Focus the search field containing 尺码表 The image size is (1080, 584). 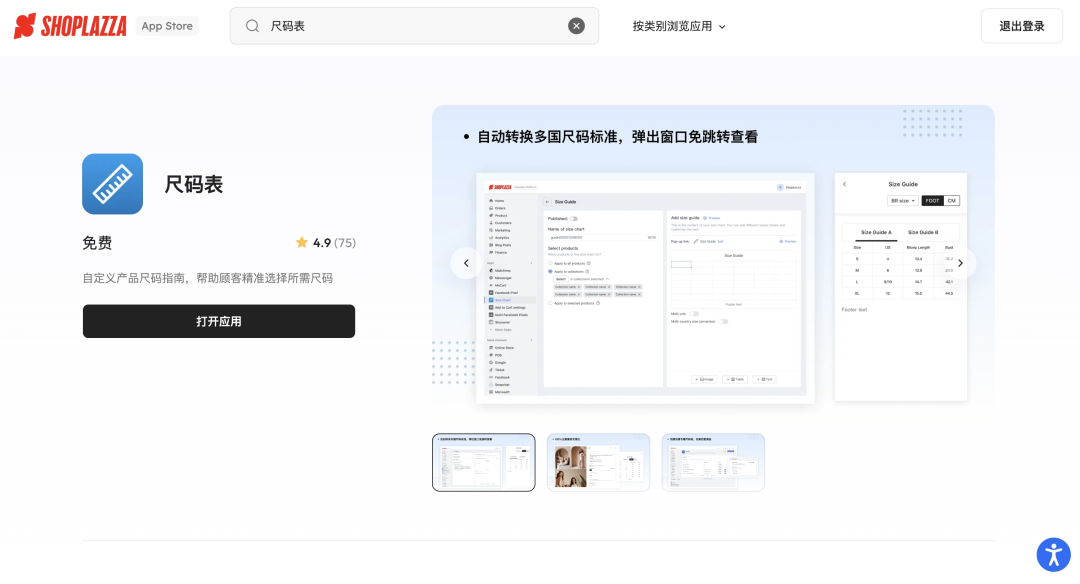414,26
